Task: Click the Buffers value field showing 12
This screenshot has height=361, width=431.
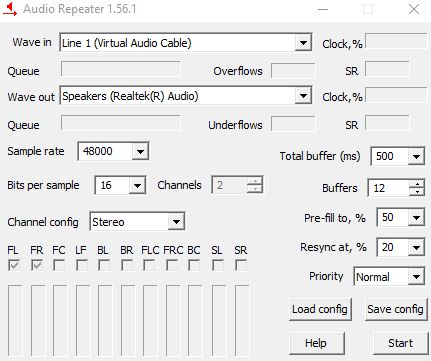Action: coord(389,188)
